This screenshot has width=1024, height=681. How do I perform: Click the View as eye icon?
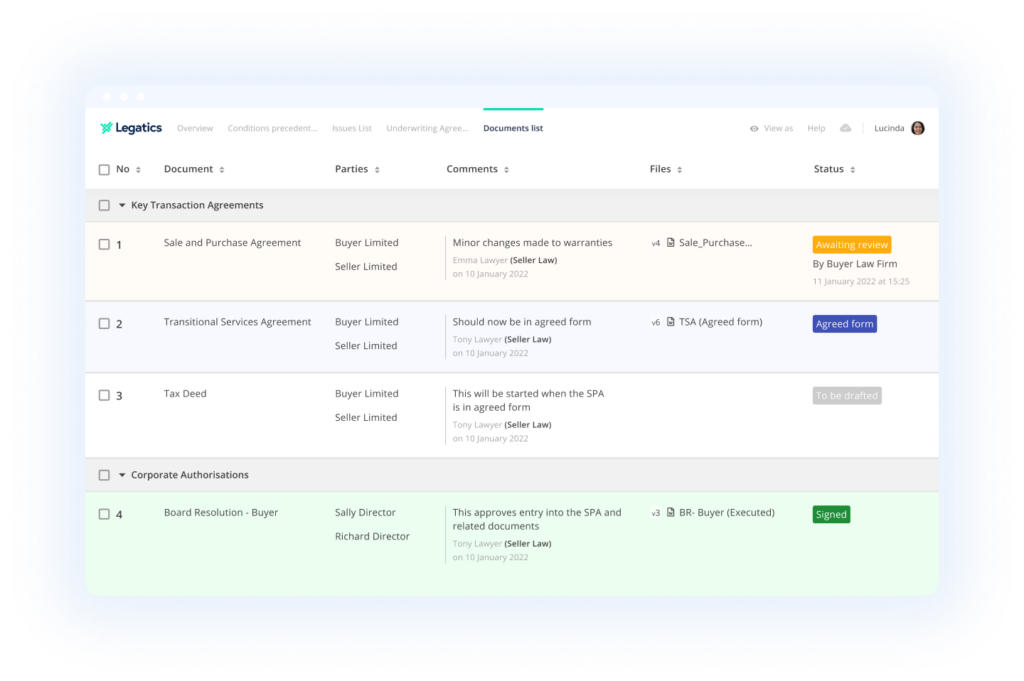(754, 129)
